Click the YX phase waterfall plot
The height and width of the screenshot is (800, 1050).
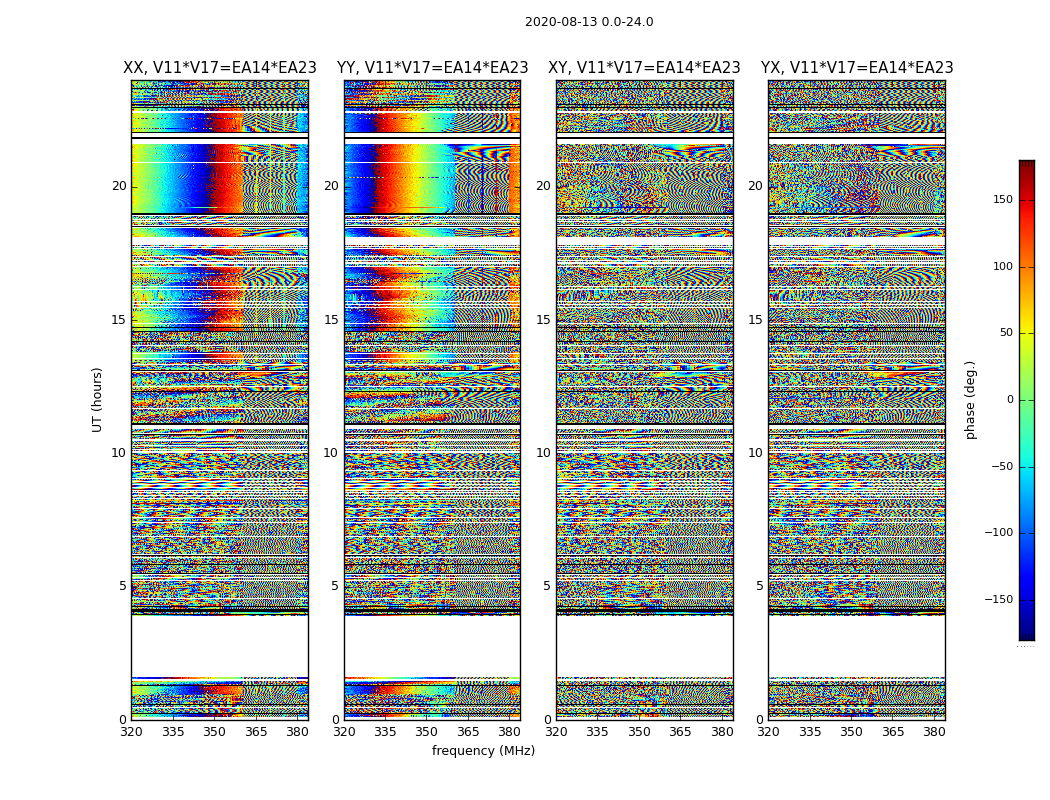tap(857, 400)
